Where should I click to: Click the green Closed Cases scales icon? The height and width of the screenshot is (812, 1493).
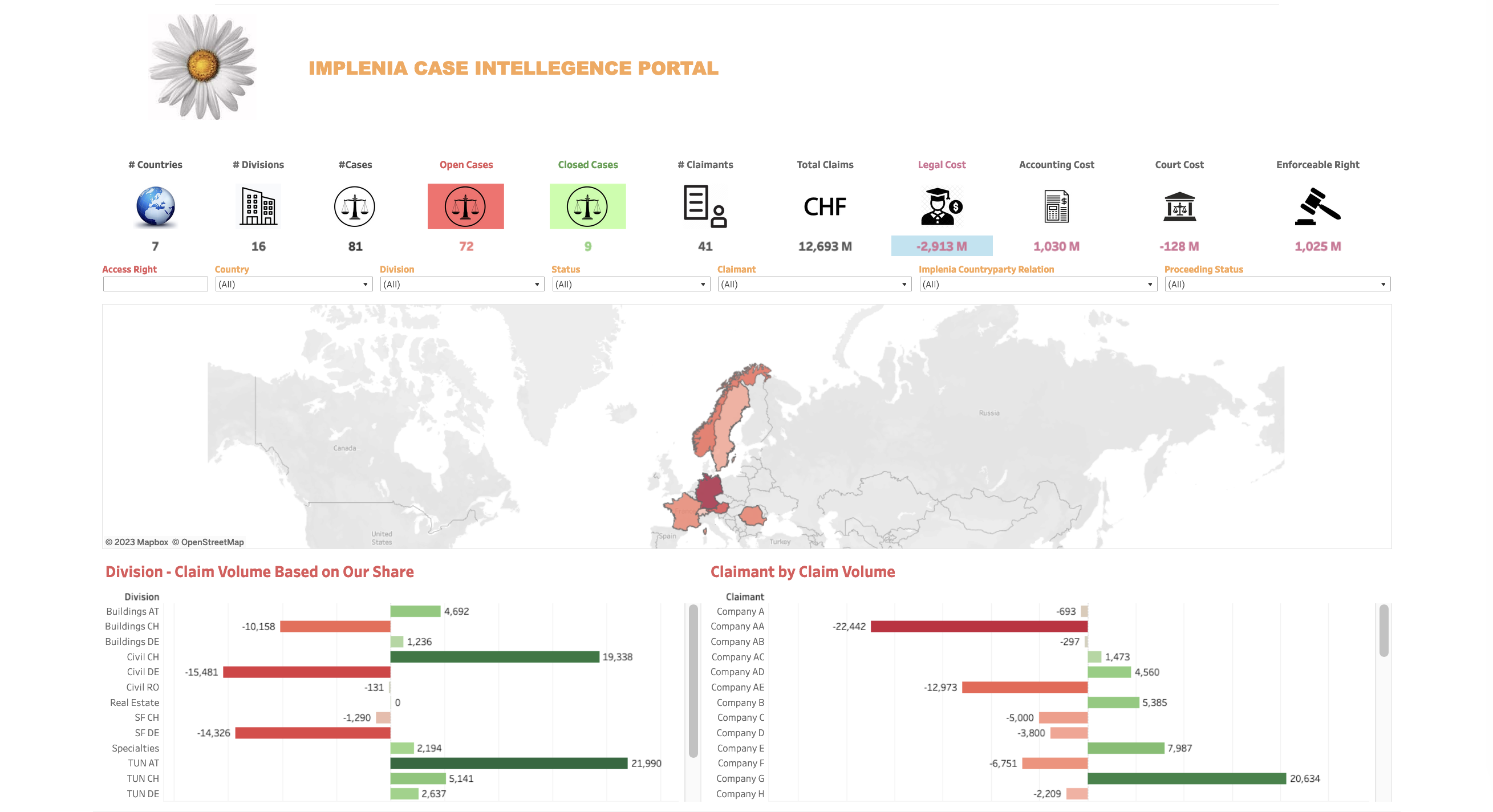(587, 206)
